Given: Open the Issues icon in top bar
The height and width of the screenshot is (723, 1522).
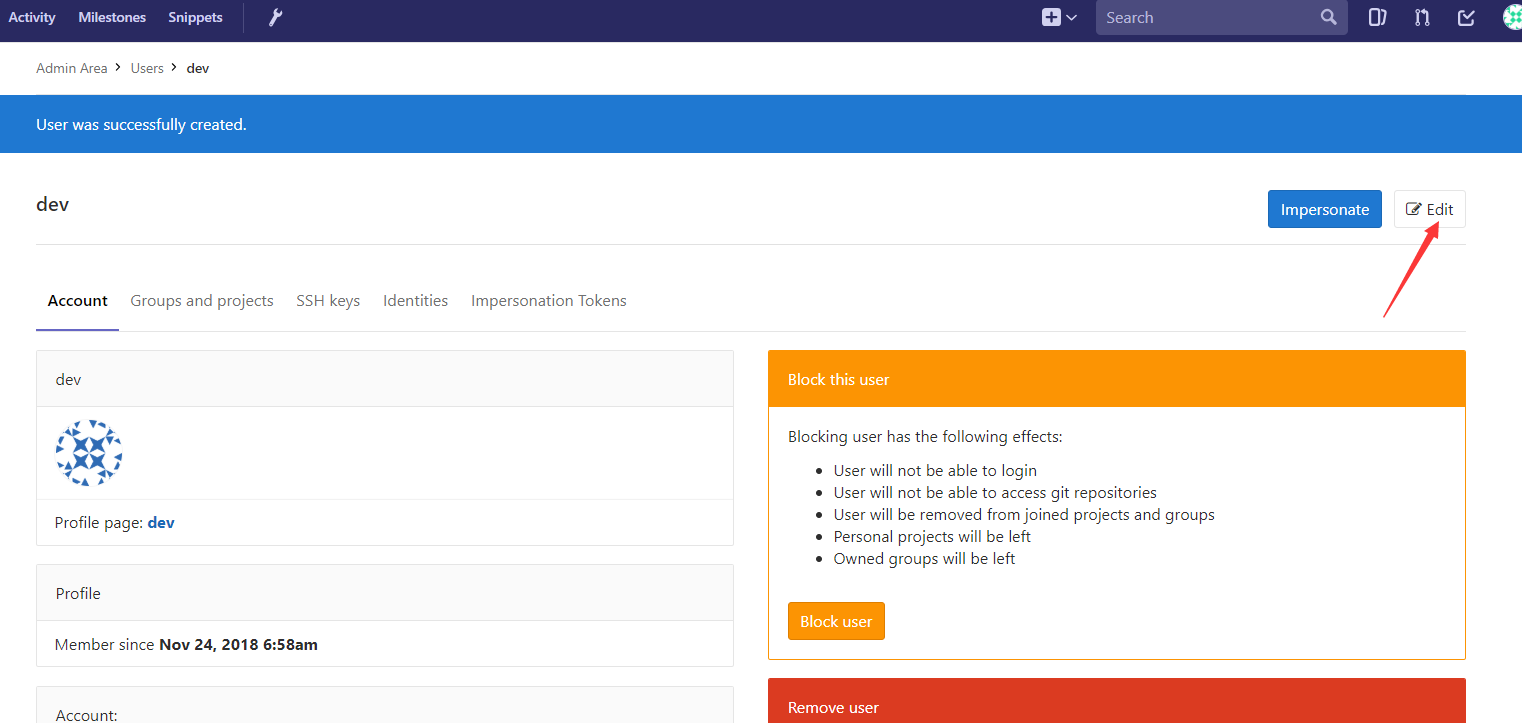Looking at the screenshot, I should [1377, 17].
